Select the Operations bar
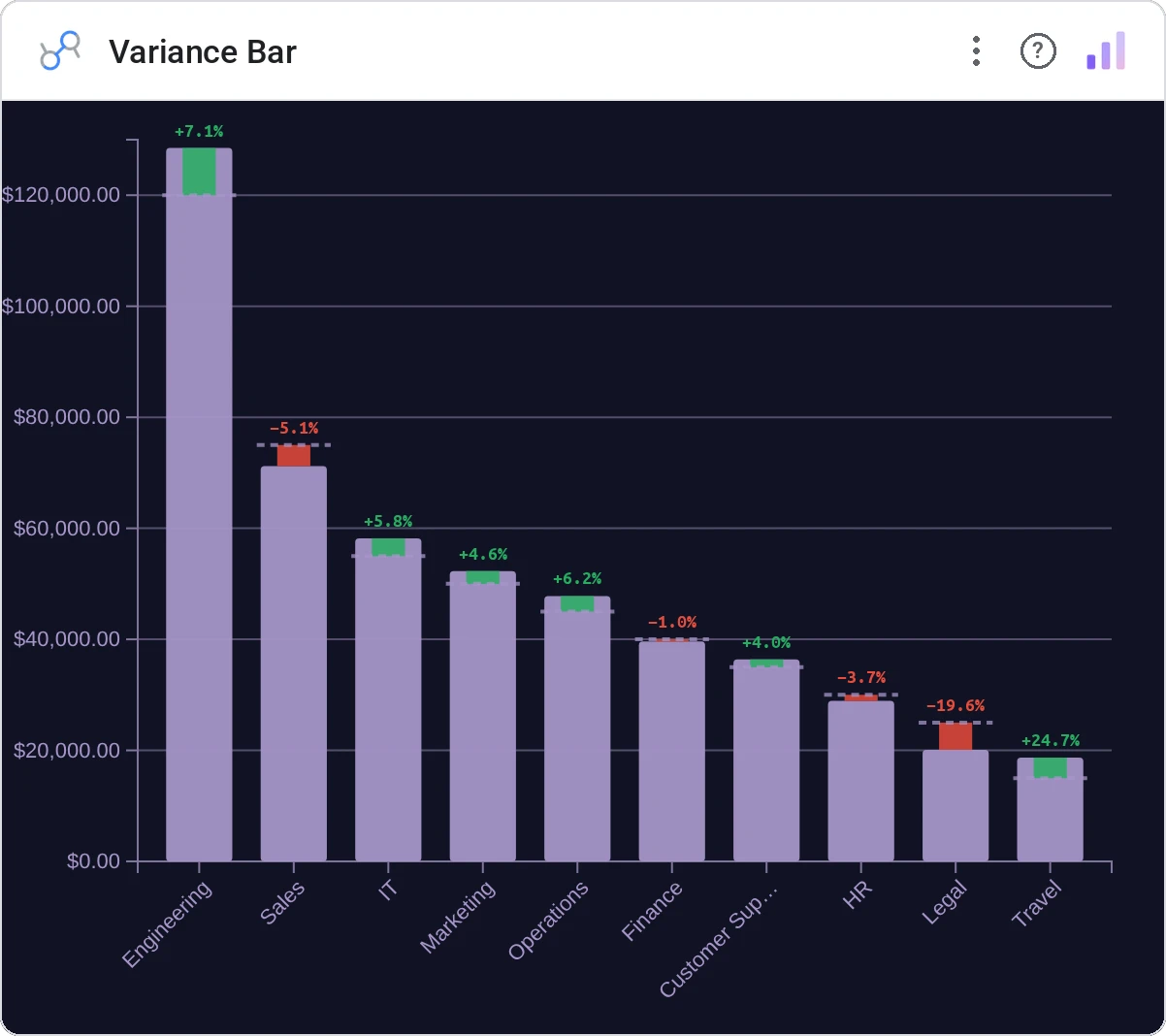1166x1036 pixels. (x=577, y=728)
